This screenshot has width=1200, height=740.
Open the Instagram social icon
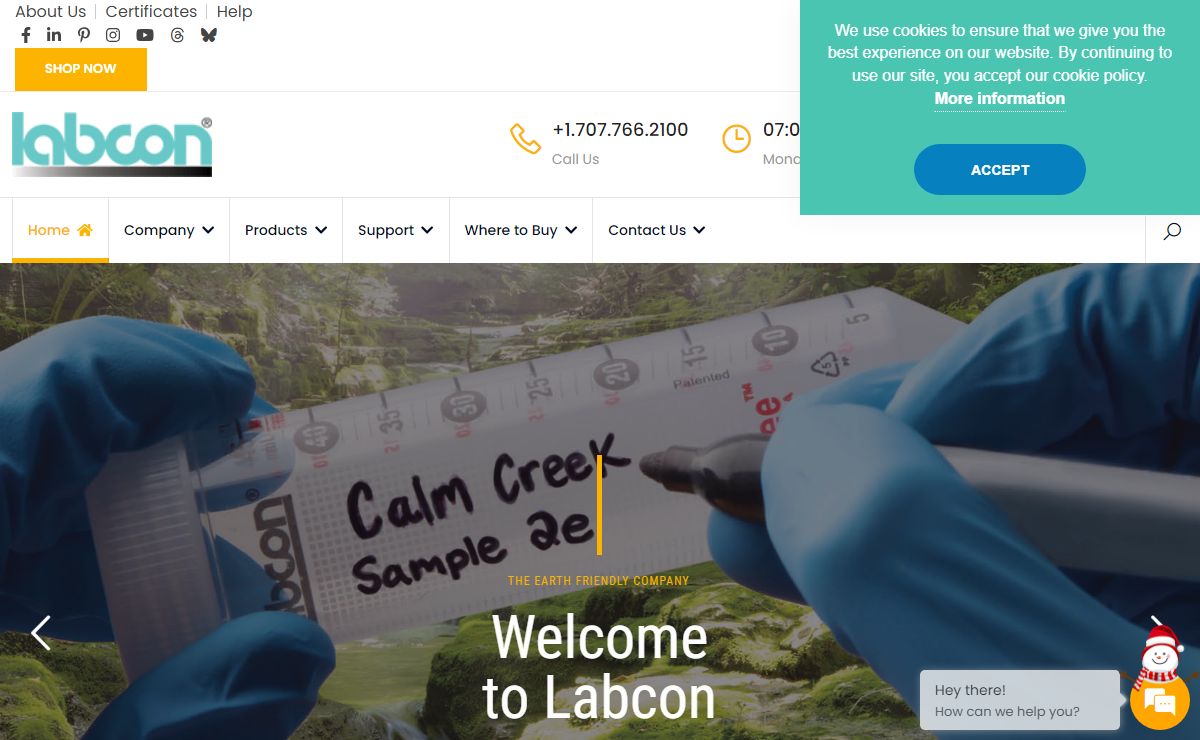(113, 35)
